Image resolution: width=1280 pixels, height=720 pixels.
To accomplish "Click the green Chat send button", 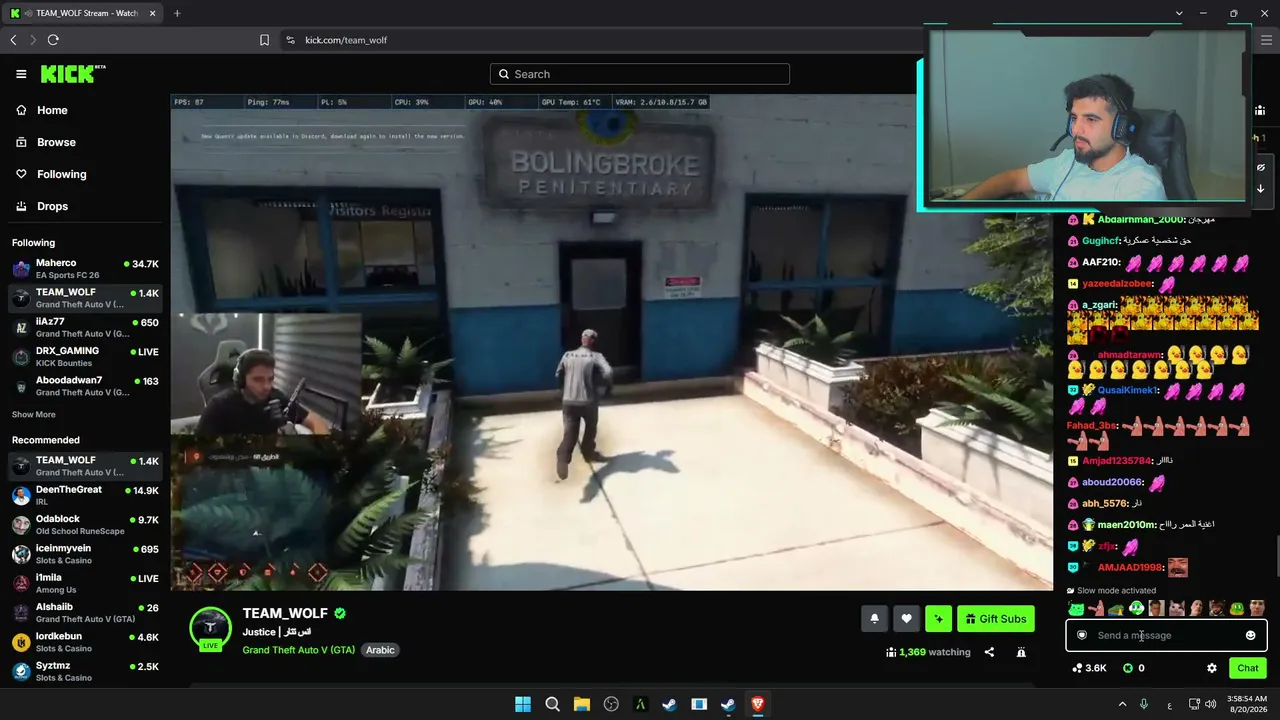I will (x=1248, y=668).
